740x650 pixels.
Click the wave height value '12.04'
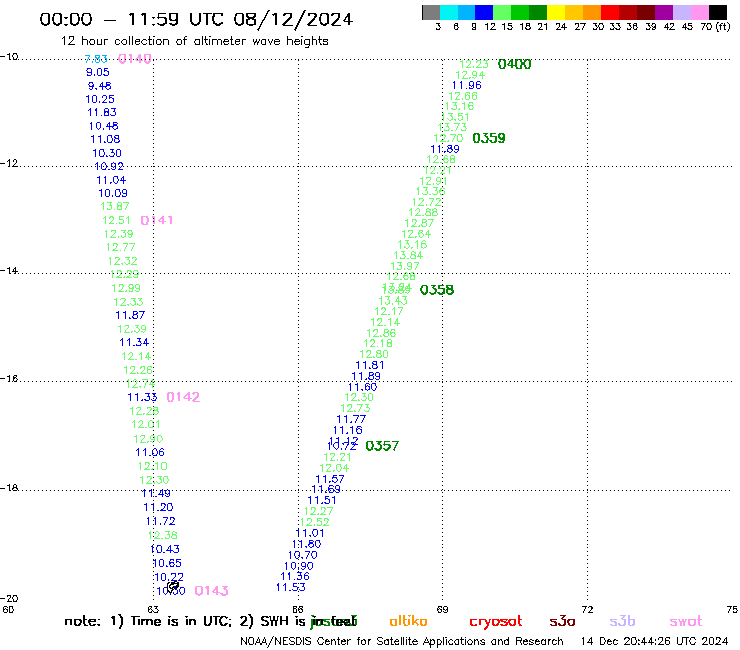tap(334, 469)
